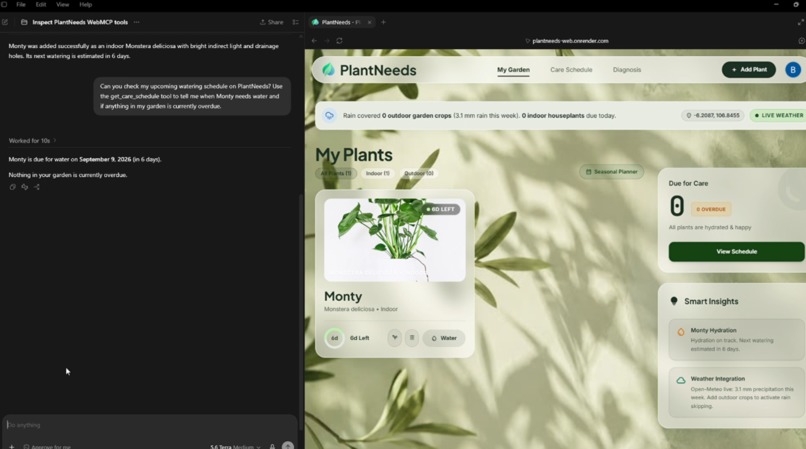Open the three-dot menu next to chat title
The image size is (806, 449).
pos(136,22)
